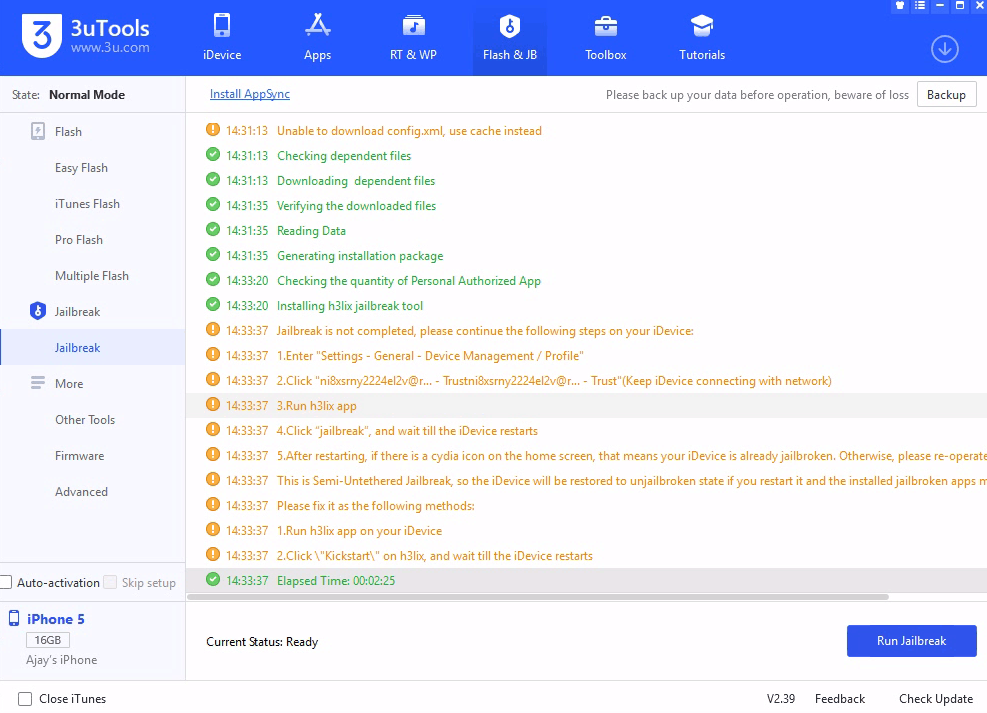This screenshot has width=987, height=713.
Task: Click the backup warning text beside Backup
Action: [x=757, y=94]
